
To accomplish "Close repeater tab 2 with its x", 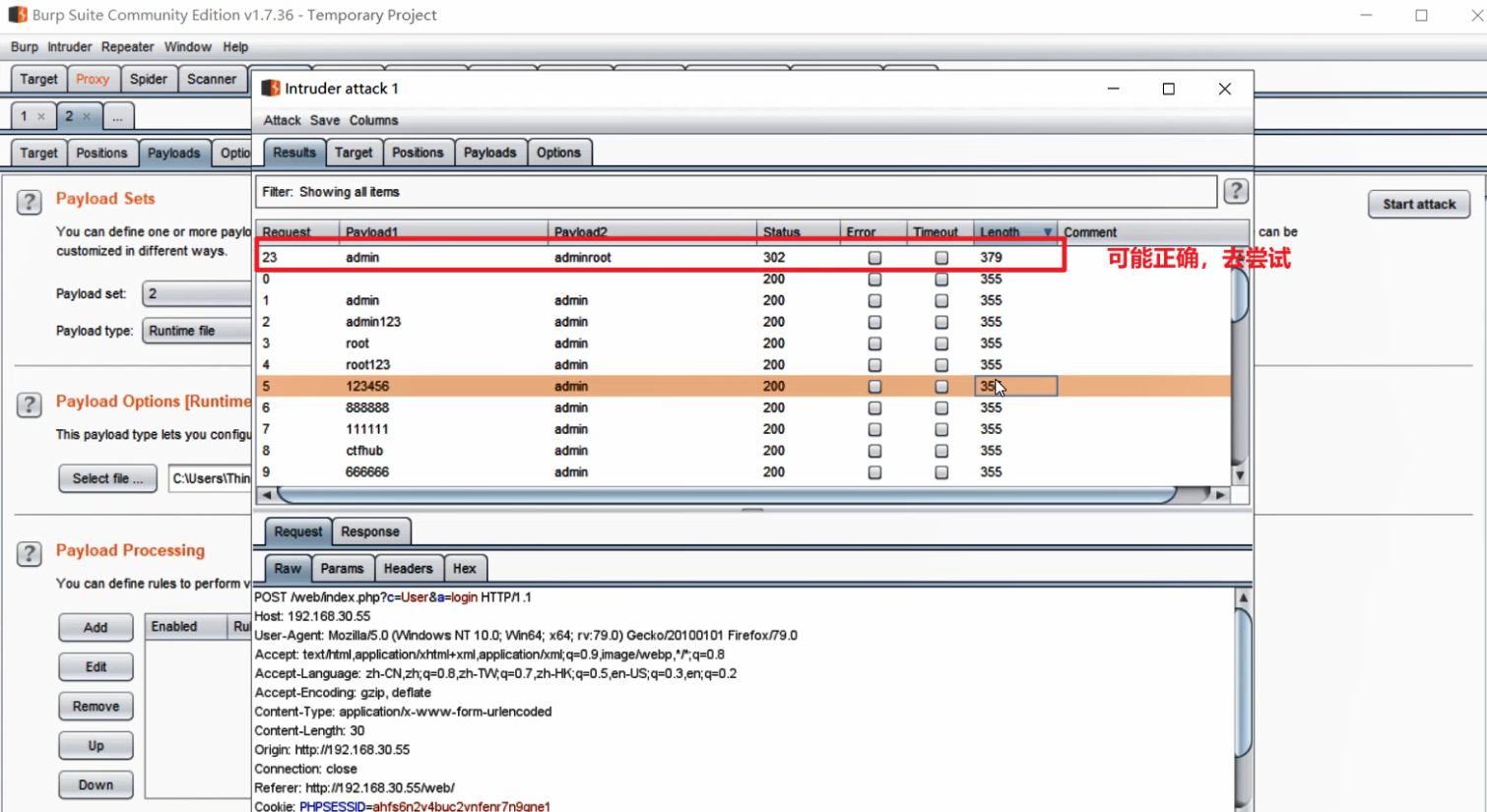I will click(87, 116).
